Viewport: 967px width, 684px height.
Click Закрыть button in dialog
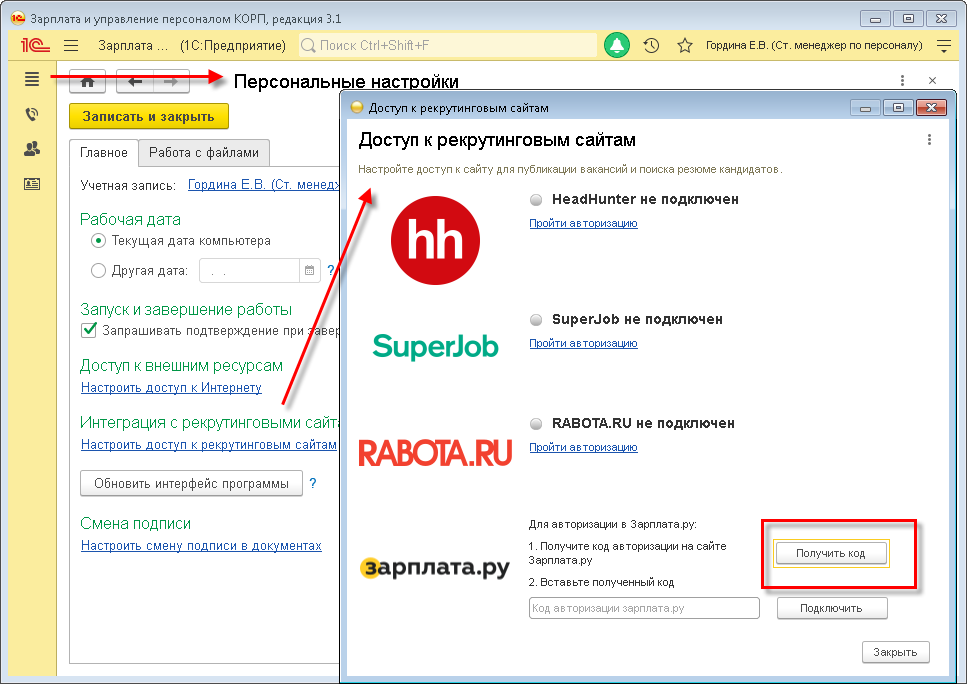point(895,652)
